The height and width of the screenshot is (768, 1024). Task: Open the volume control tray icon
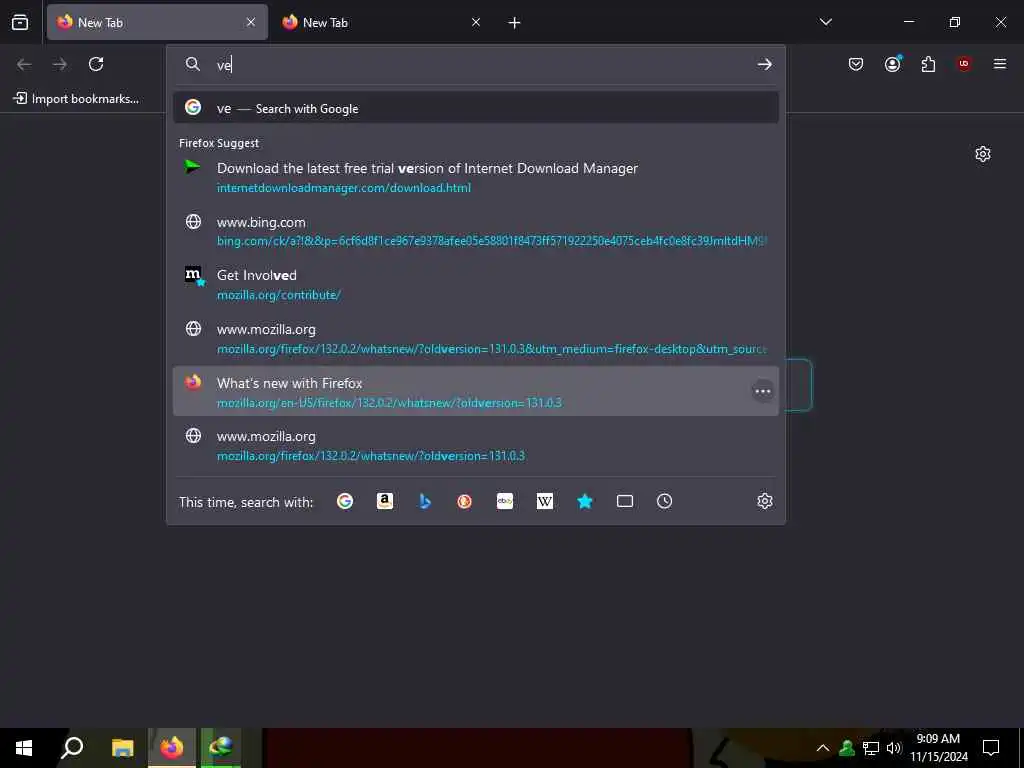coord(893,748)
